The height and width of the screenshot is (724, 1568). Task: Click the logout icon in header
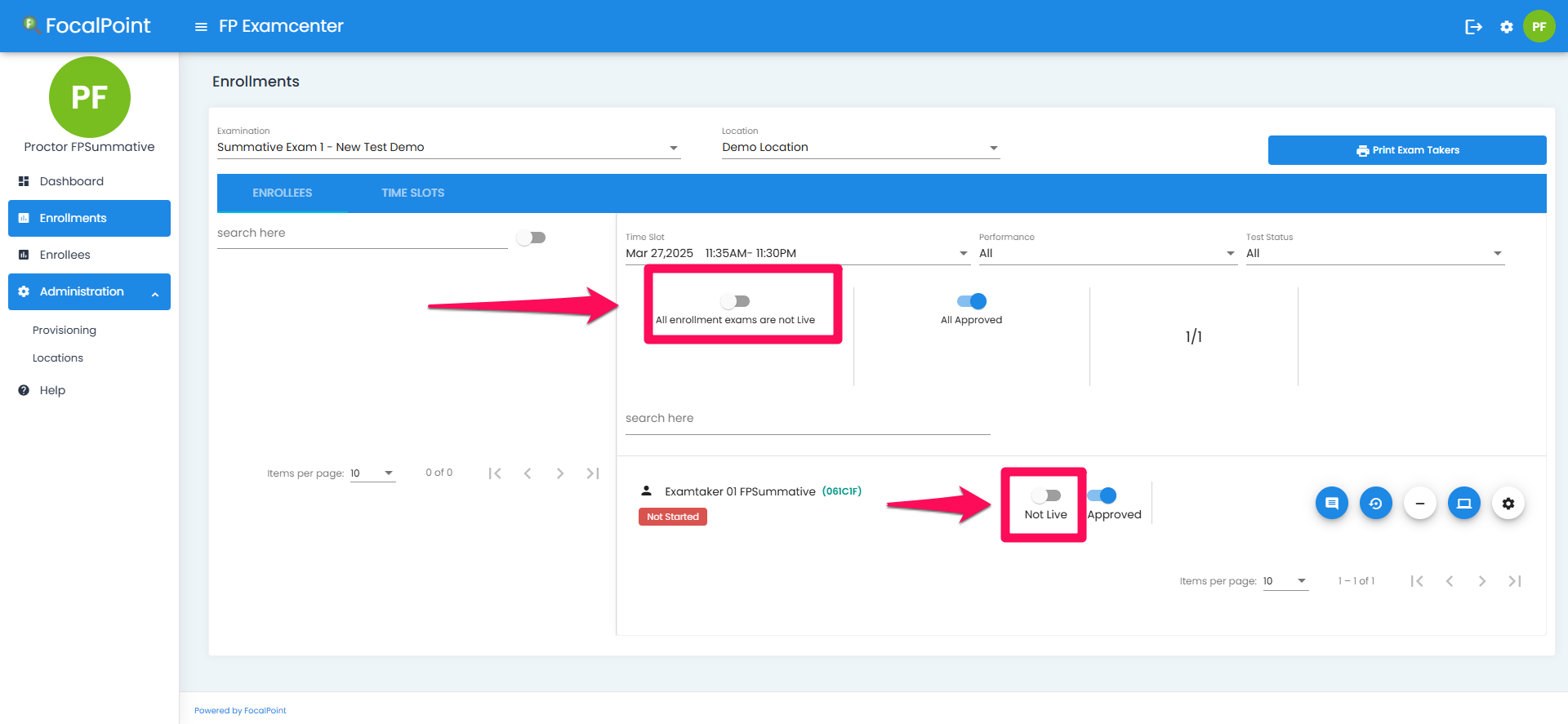coord(1473,27)
